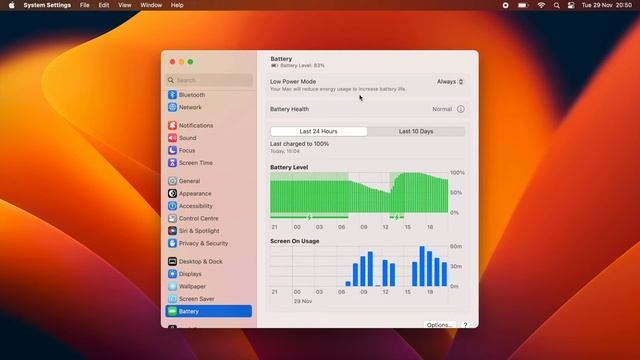Click 'Battery Level: 83%' header text

pyautogui.click(x=302, y=65)
